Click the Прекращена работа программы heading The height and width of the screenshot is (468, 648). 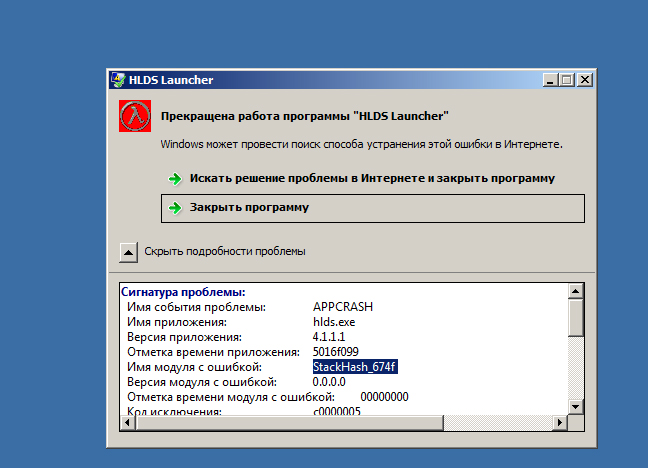pos(305,116)
